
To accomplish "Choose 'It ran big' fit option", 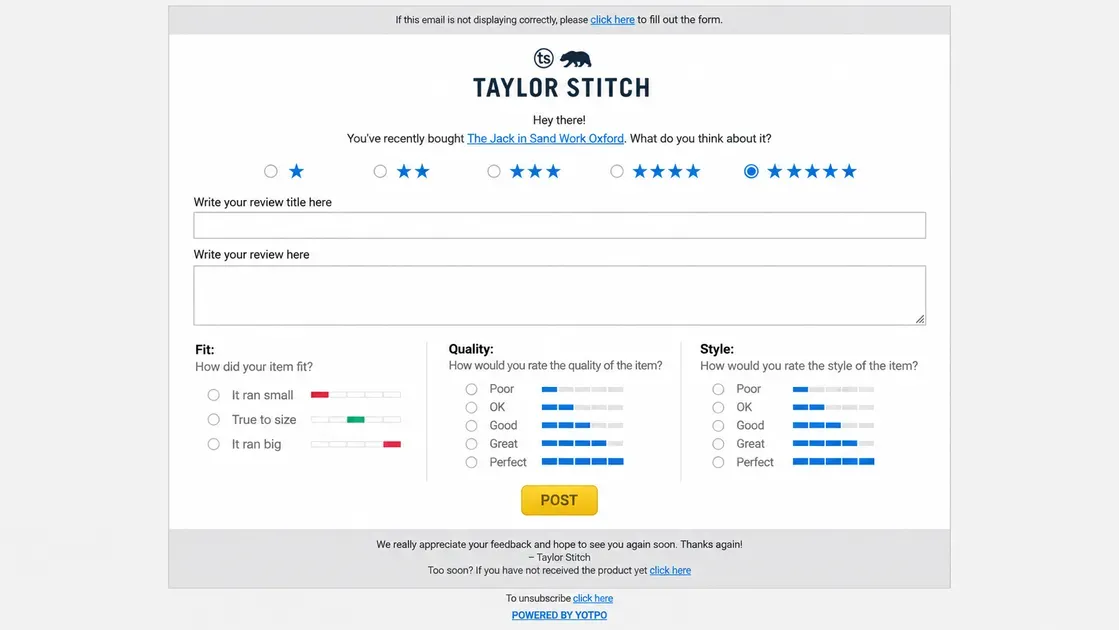I will click(x=213, y=444).
